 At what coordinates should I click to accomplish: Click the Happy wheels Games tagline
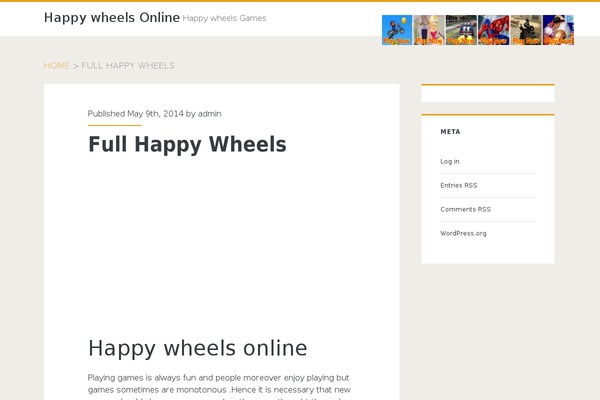coord(224,18)
